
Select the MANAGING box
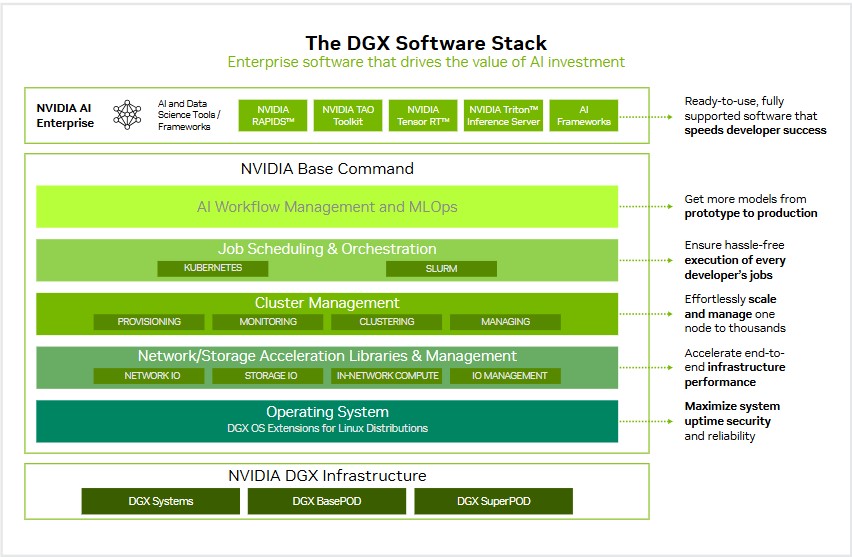coord(505,322)
